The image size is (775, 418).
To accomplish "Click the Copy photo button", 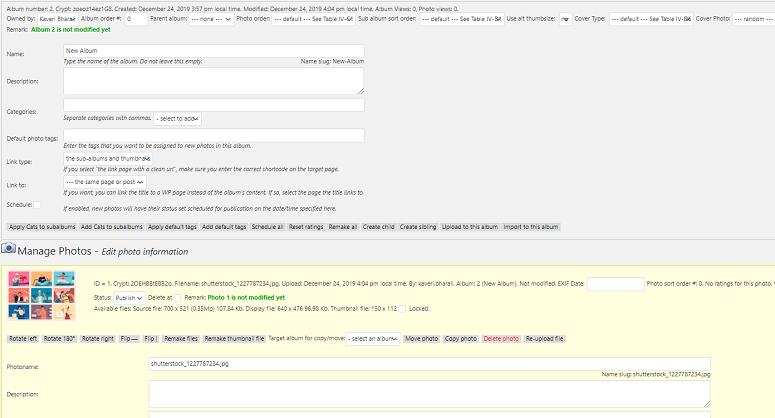I will (461, 339).
